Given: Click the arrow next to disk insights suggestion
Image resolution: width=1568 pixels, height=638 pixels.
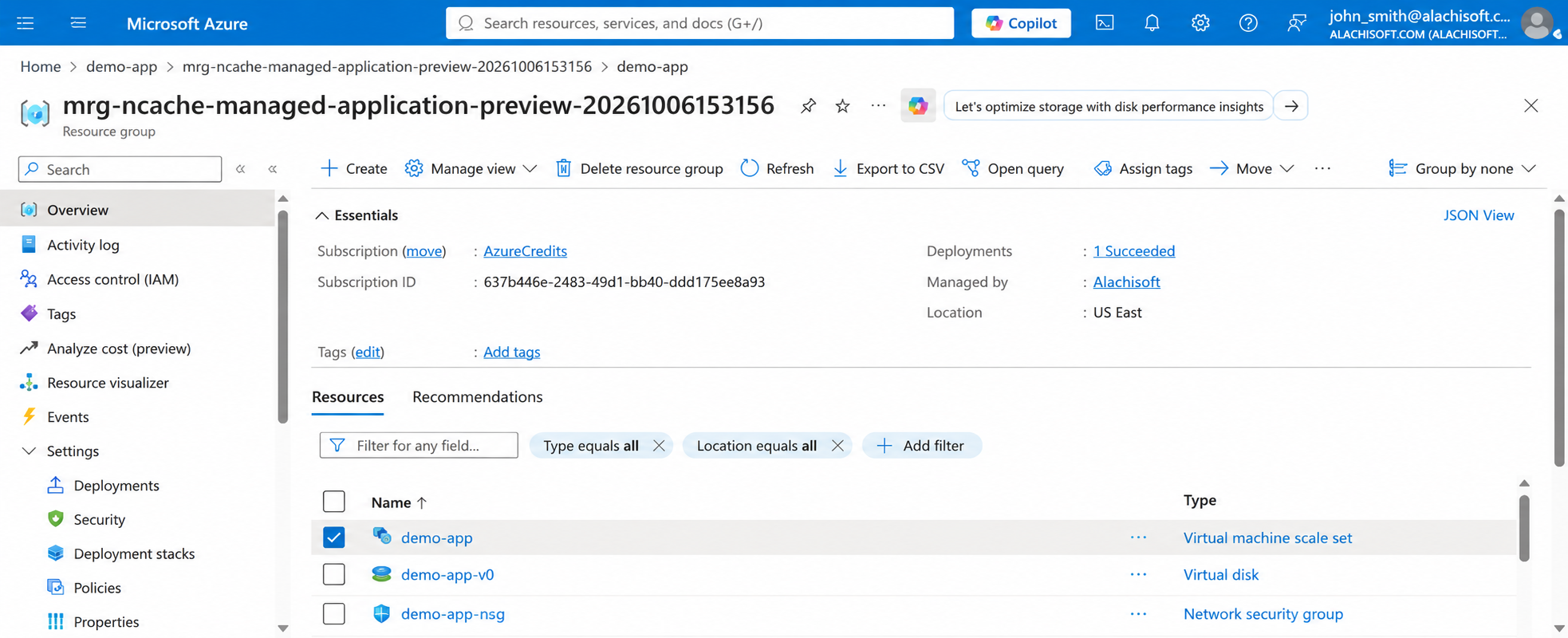Looking at the screenshot, I should click(x=1291, y=106).
